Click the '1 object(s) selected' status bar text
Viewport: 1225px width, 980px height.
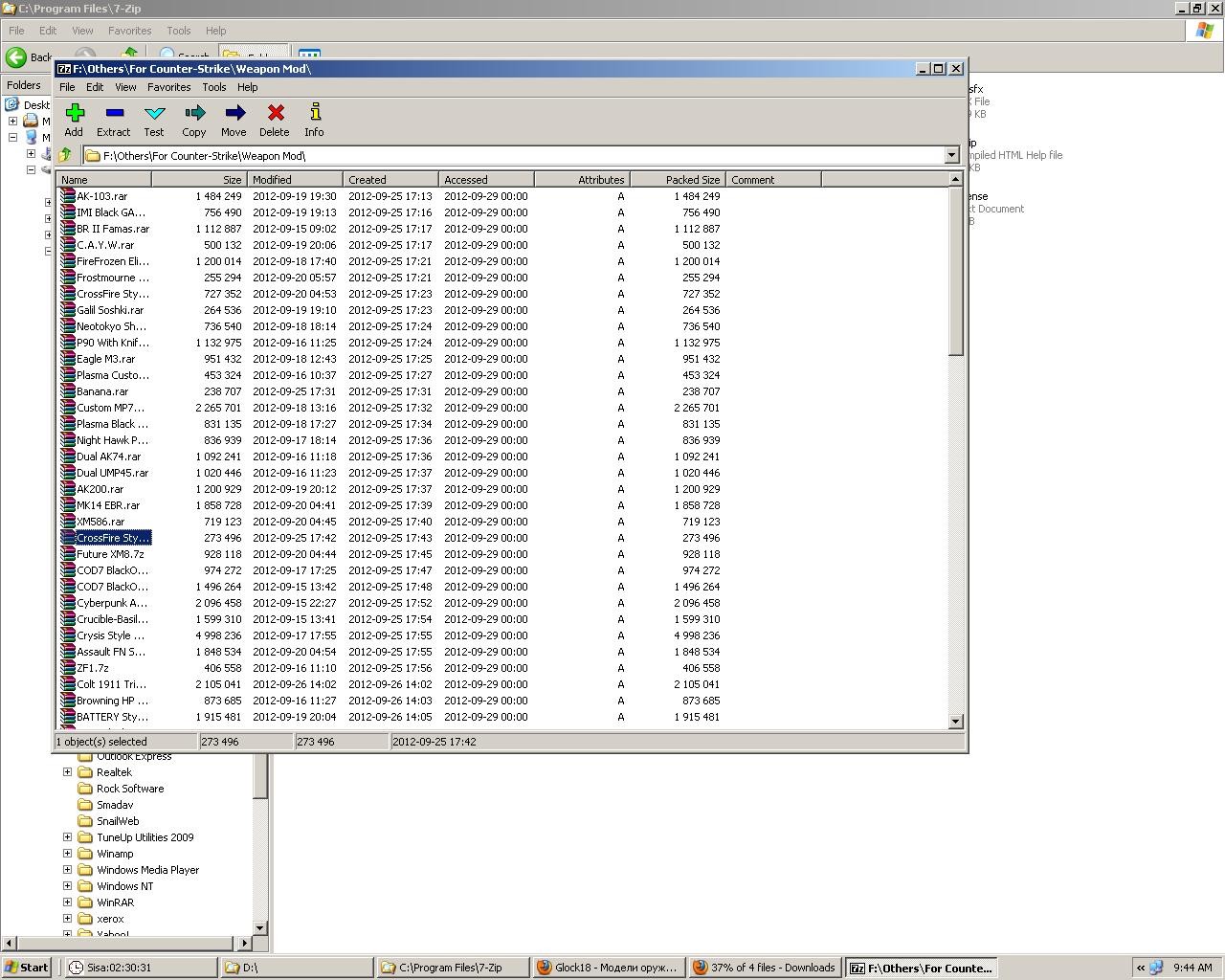coord(101,742)
